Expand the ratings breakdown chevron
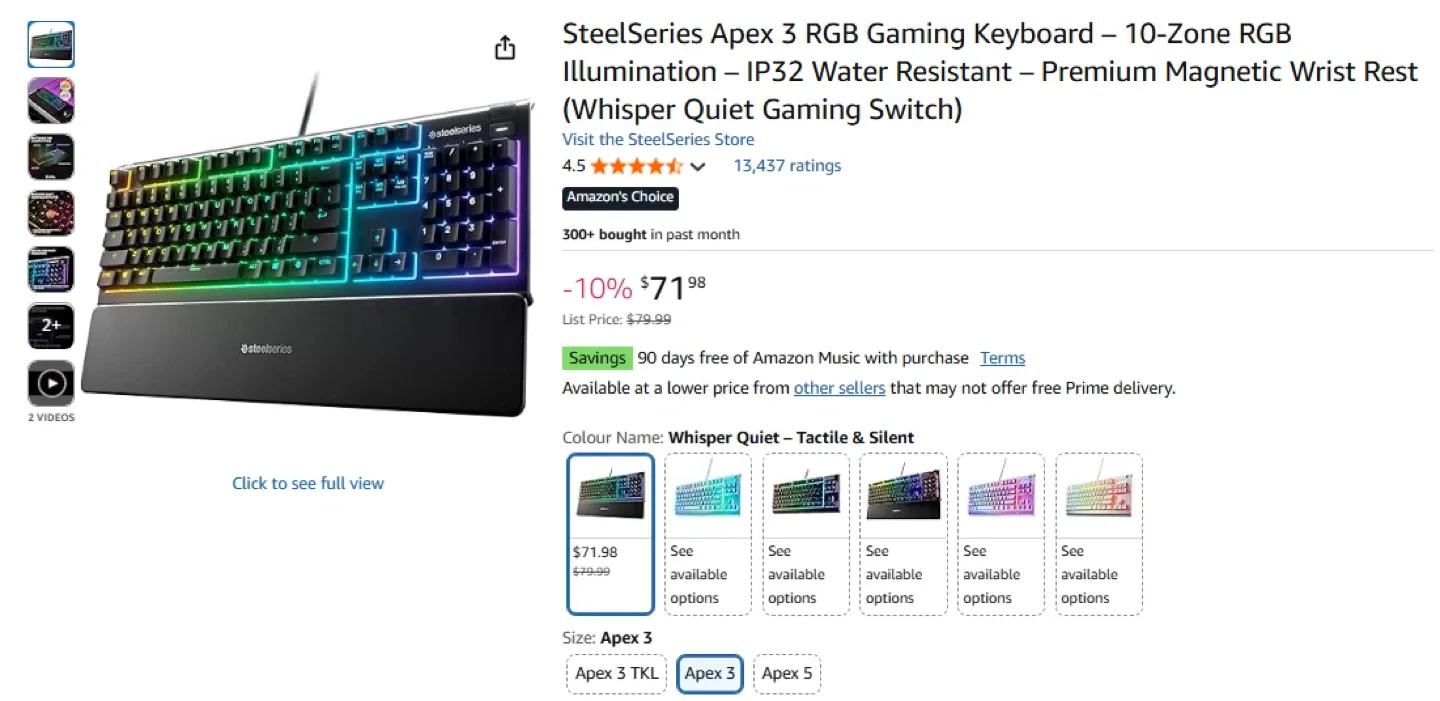 [x=698, y=166]
